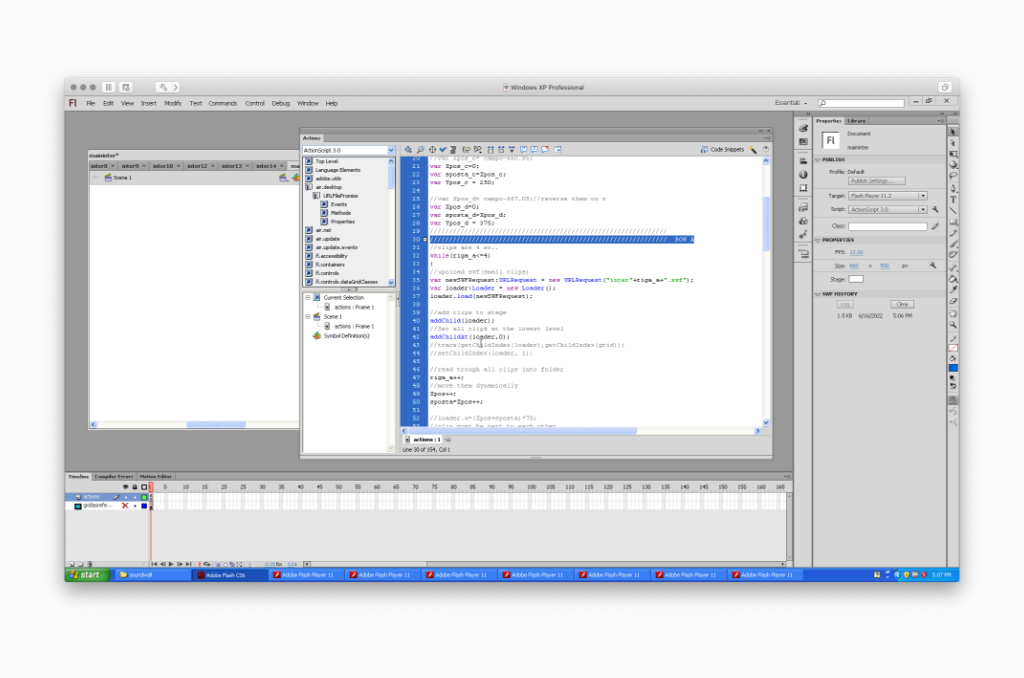Click the Actions panel help icon
Image resolution: width=1024 pixels, height=678 pixels.
(765, 150)
